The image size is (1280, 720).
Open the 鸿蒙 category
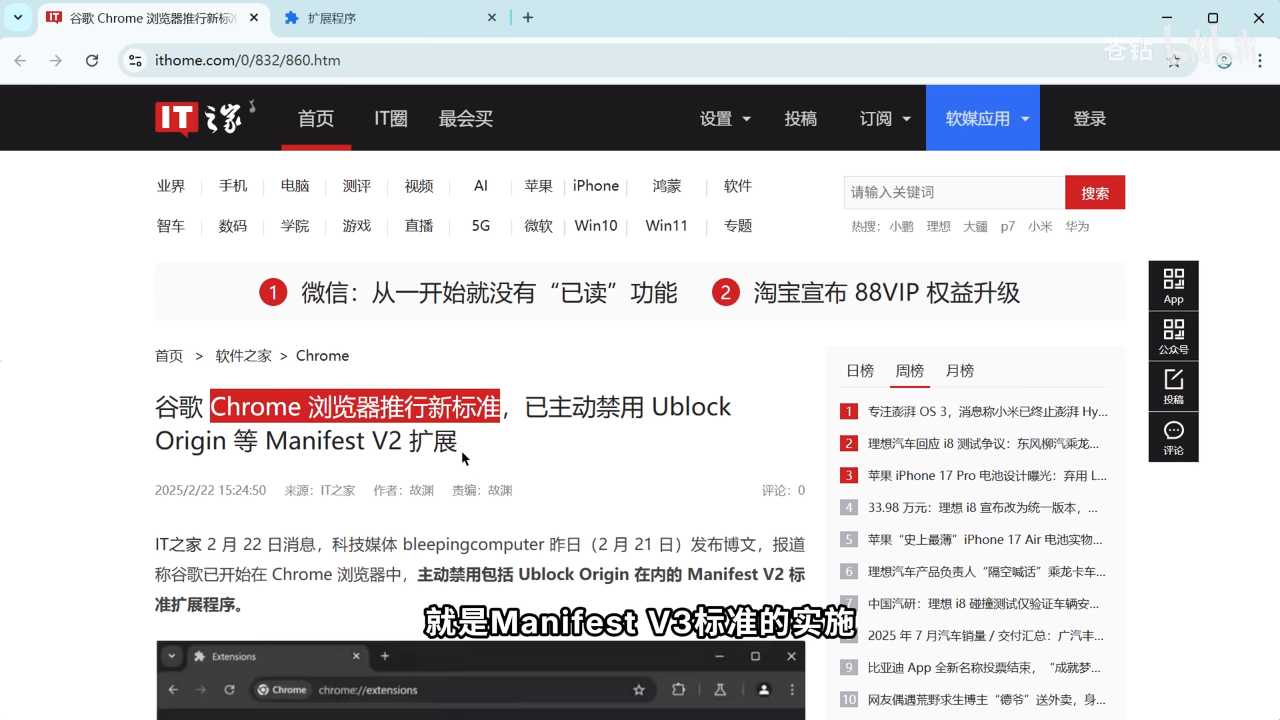(667, 186)
